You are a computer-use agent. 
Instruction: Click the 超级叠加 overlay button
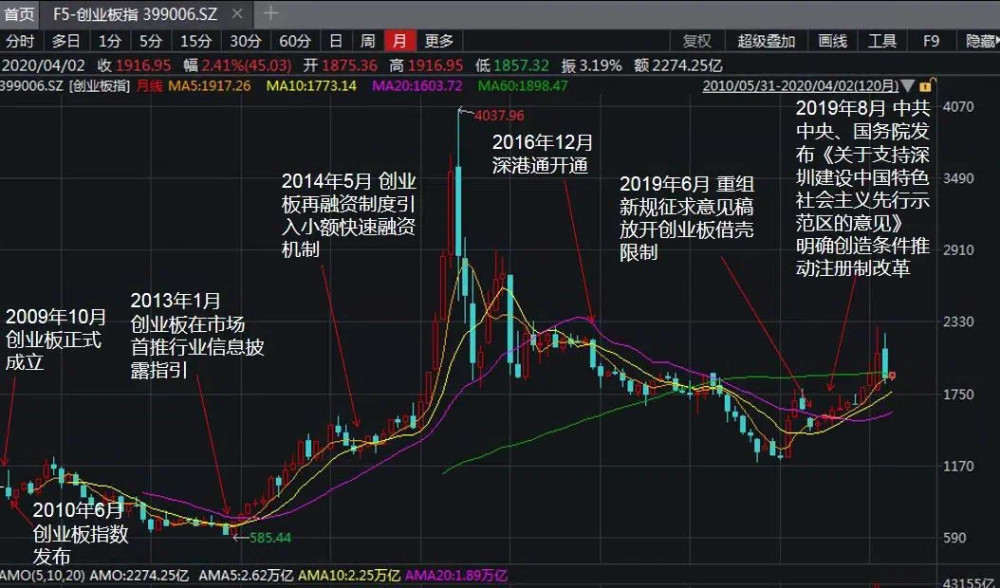tap(767, 41)
